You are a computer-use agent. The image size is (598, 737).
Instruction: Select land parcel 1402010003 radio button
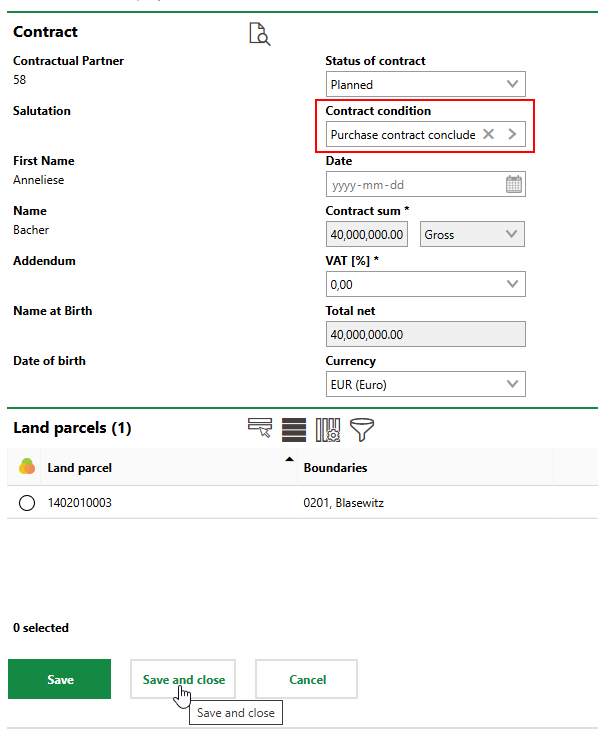pos(27,502)
